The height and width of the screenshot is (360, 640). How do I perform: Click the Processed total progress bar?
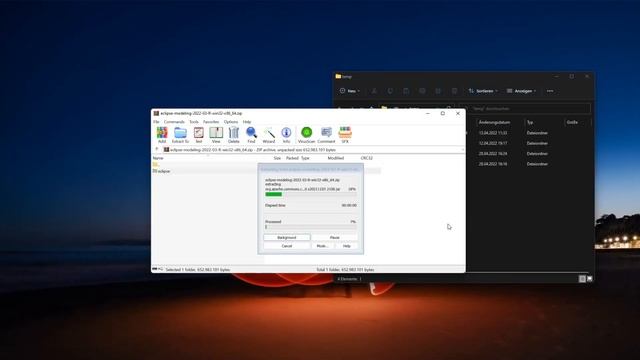click(x=311, y=227)
